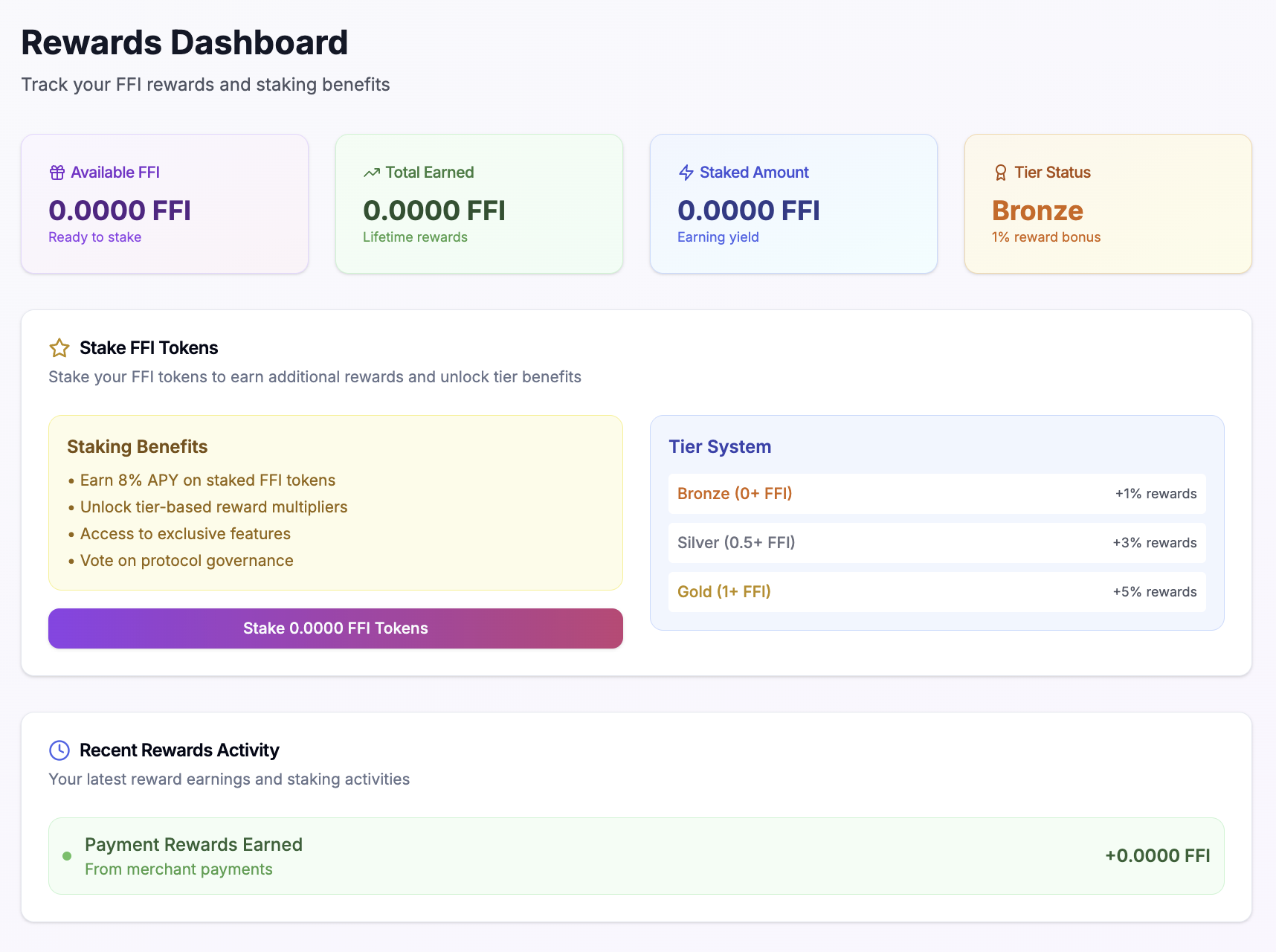This screenshot has width=1276, height=952.
Task: Click the trending-up arrow icon for Total Earned
Action: point(372,173)
